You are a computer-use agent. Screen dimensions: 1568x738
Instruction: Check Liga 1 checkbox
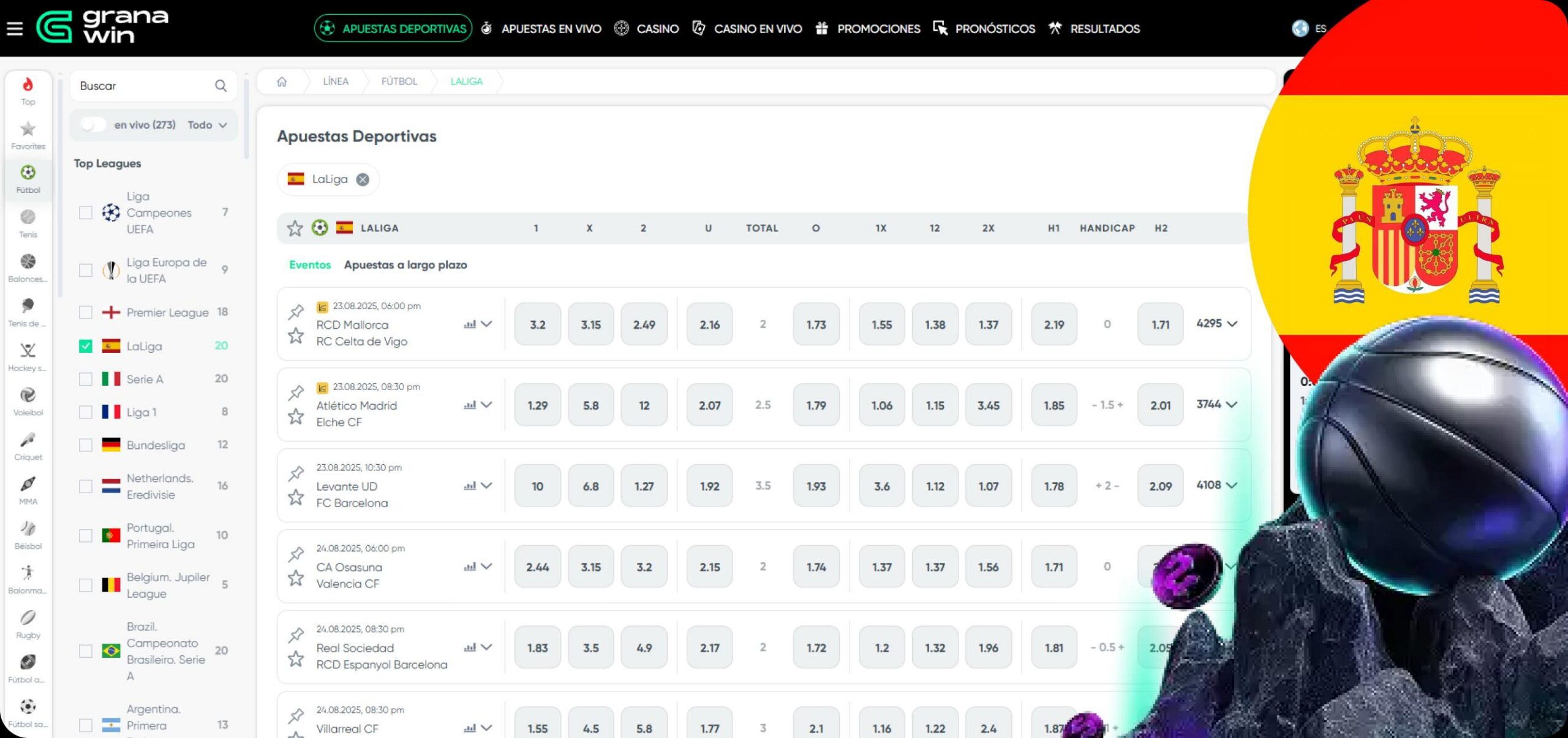pos(86,412)
